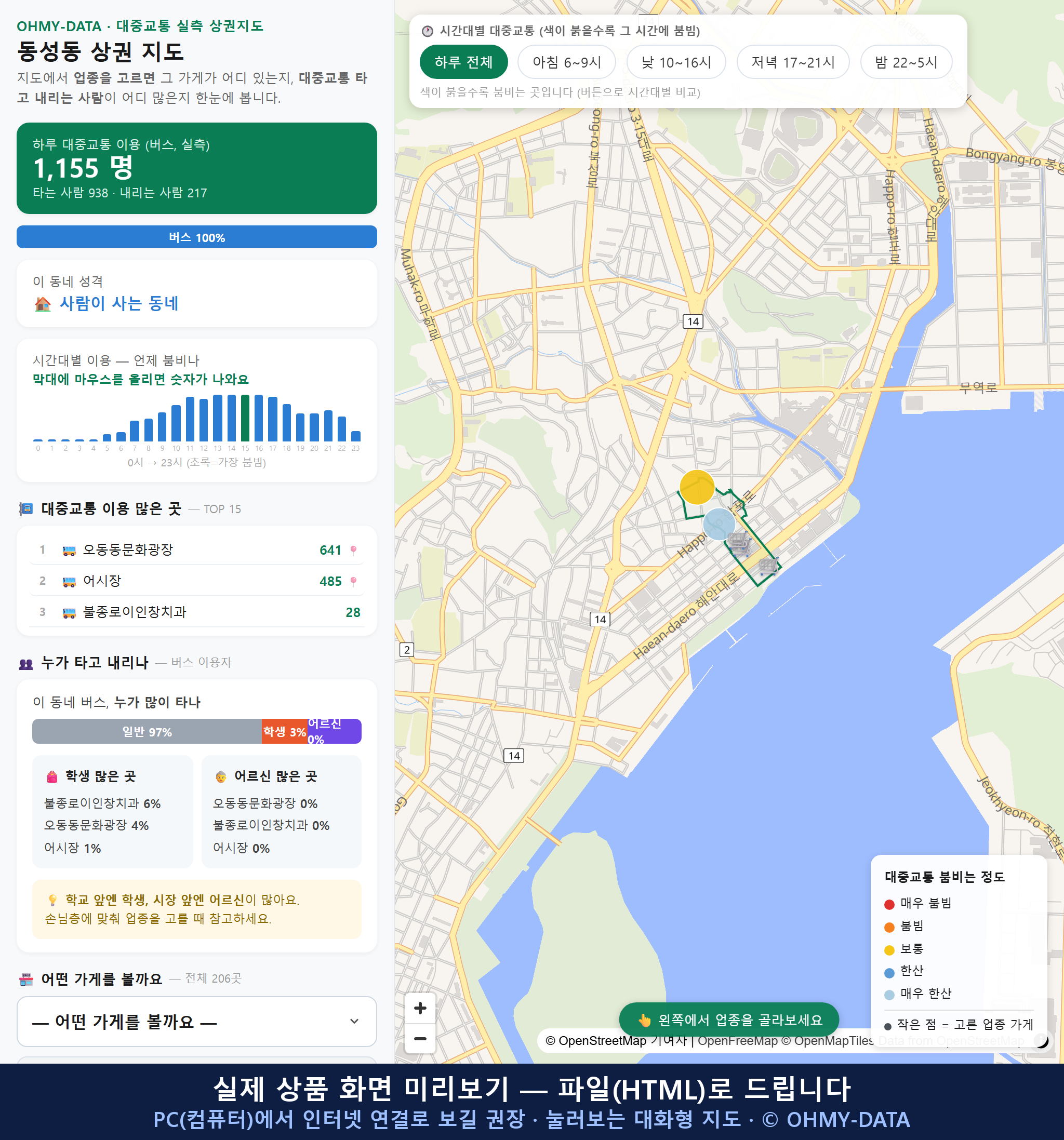1064x1140 pixels.
Task: Click the green 1,155 명 daily usage card
Action: 197,168
